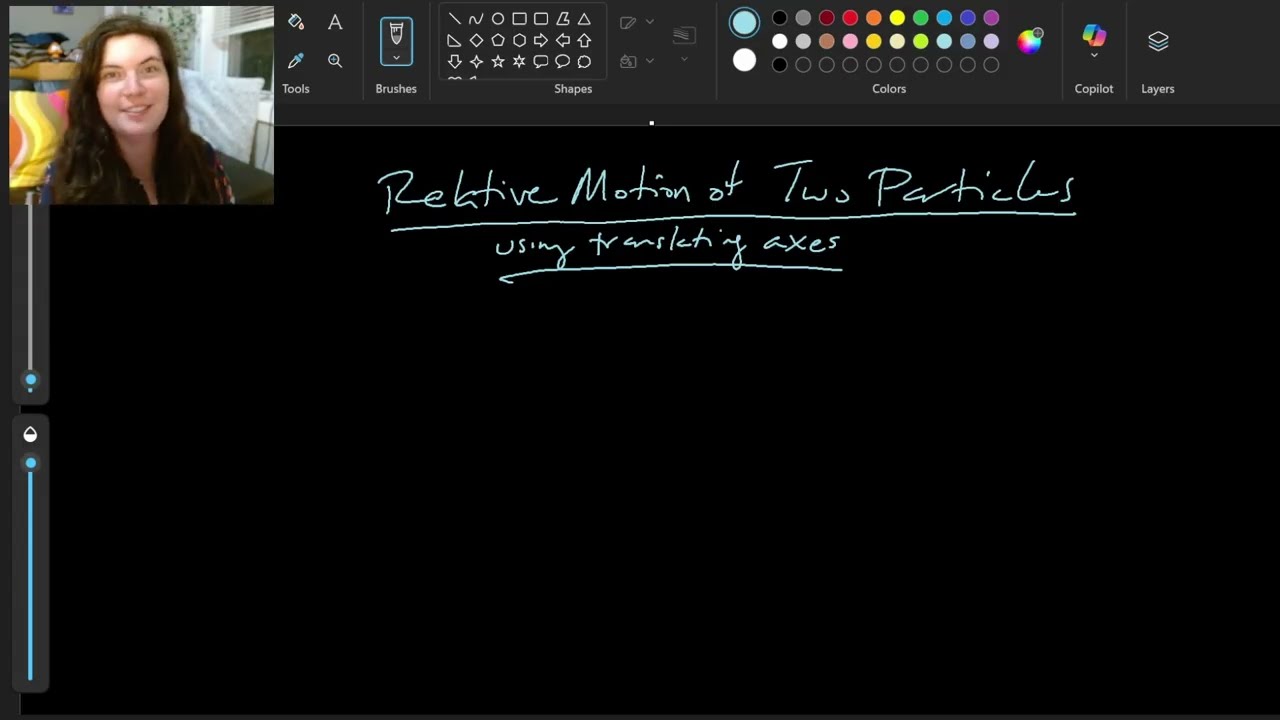Choose the Down arrow shape
The width and height of the screenshot is (1280, 720).
pos(455,61)
